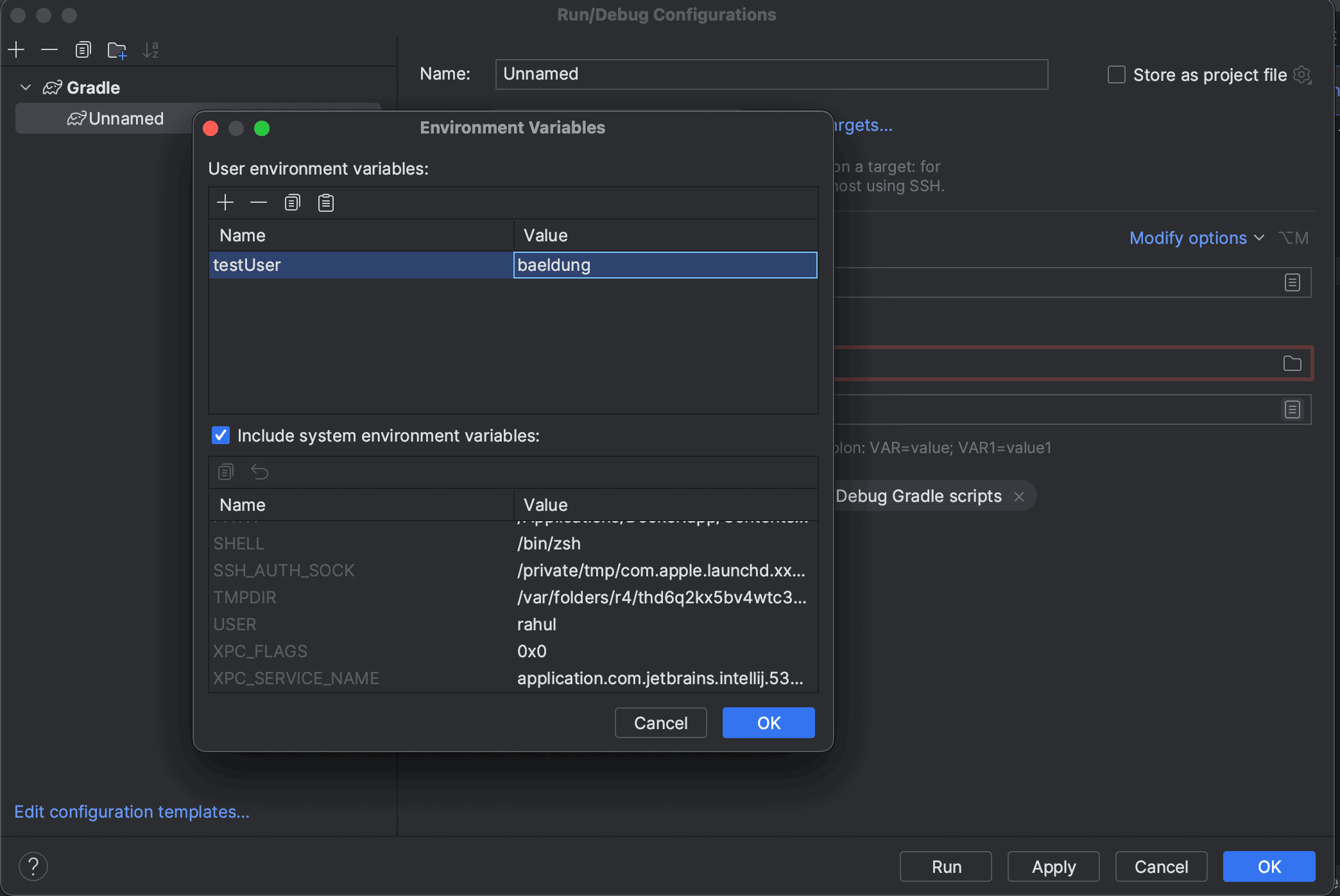
Task: Enable Store as project file
Action: coord(1116,74)
